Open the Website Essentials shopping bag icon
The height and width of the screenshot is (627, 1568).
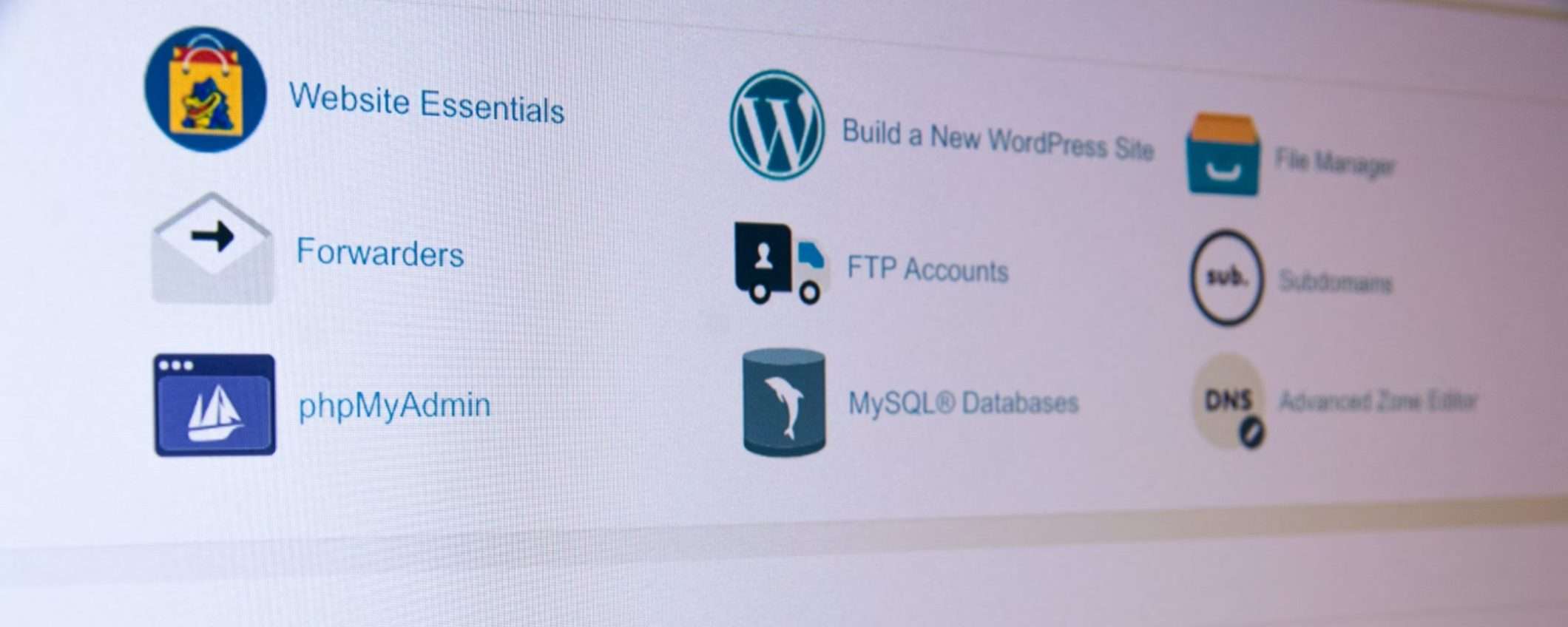tap(206, 89)
